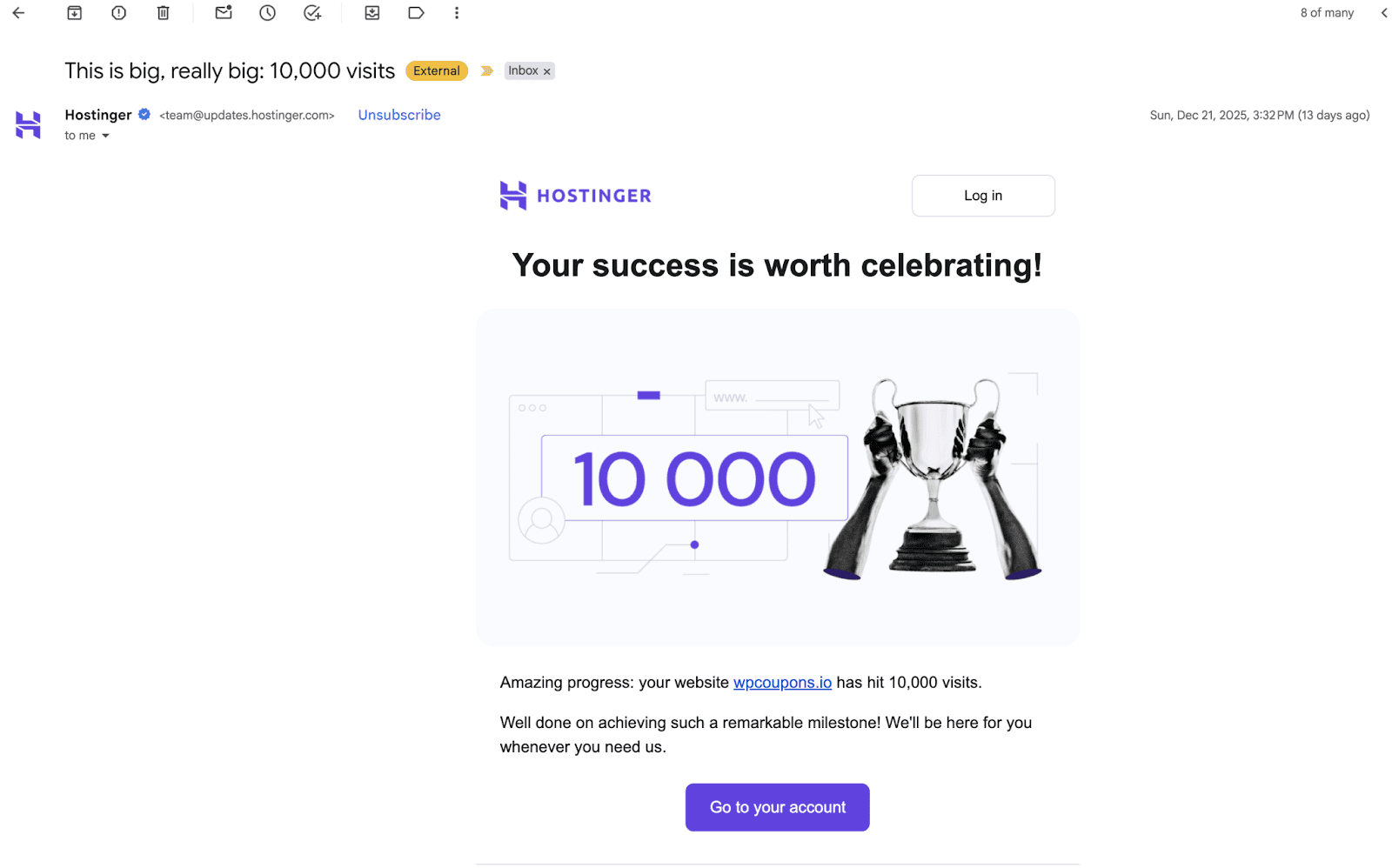Move the email to another folder
The width and height of the screenshot is (1392, 868).
click(x=372, y=12)
